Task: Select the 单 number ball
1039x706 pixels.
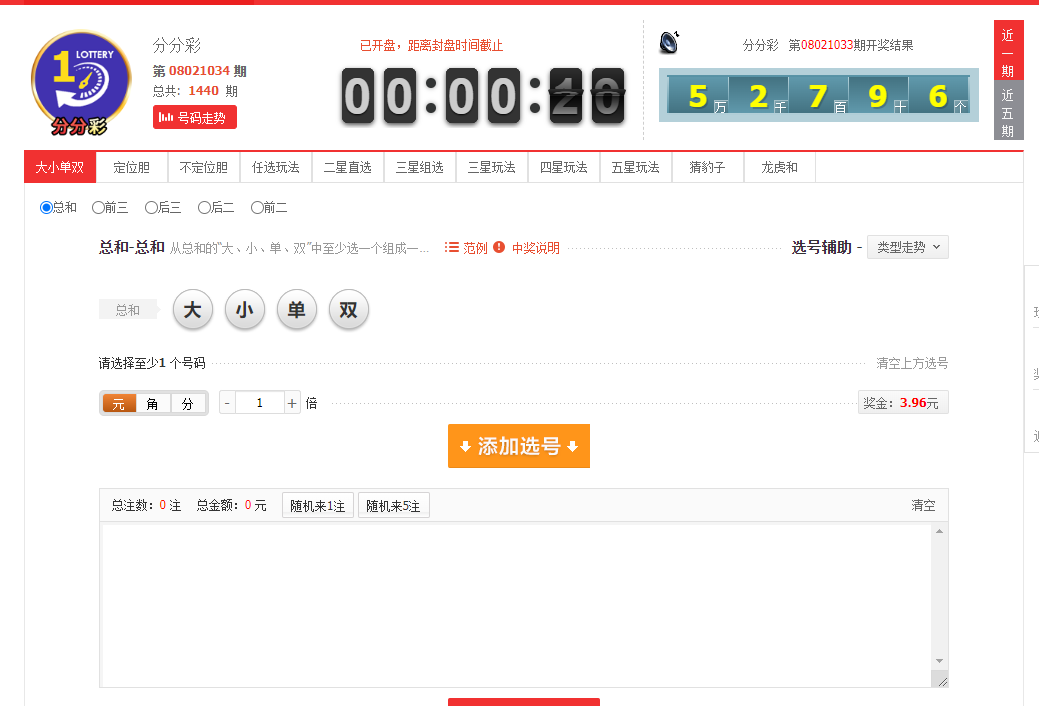Action: pyautogui.click(x=296, y=310)
